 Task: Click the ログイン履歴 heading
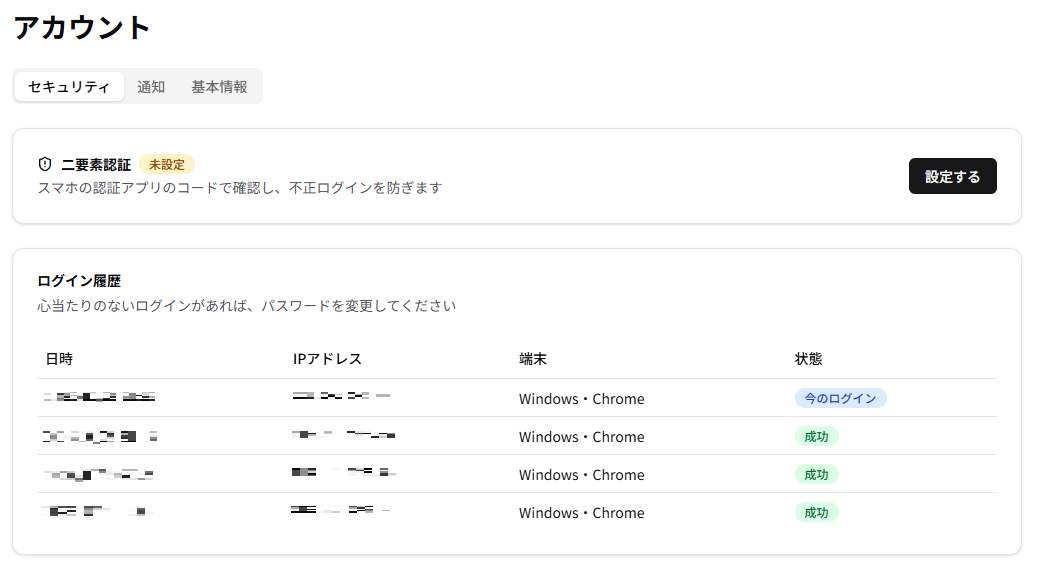79,281
